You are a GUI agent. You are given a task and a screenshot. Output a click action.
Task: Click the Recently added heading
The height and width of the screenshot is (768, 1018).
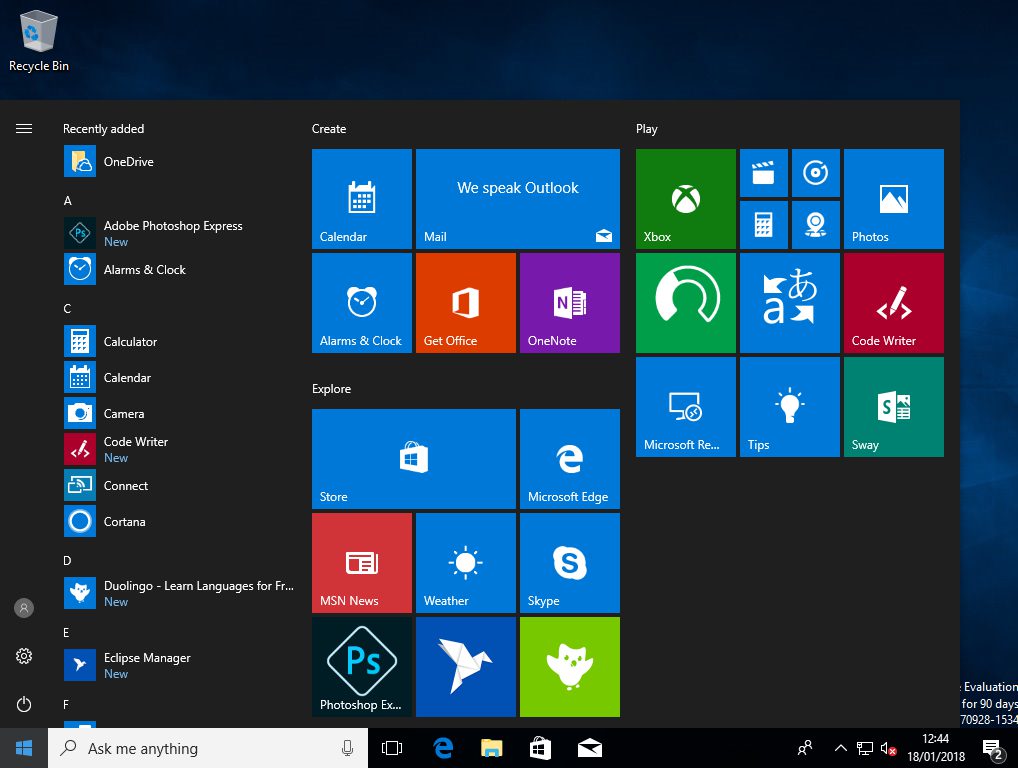[x=103, y=129]
